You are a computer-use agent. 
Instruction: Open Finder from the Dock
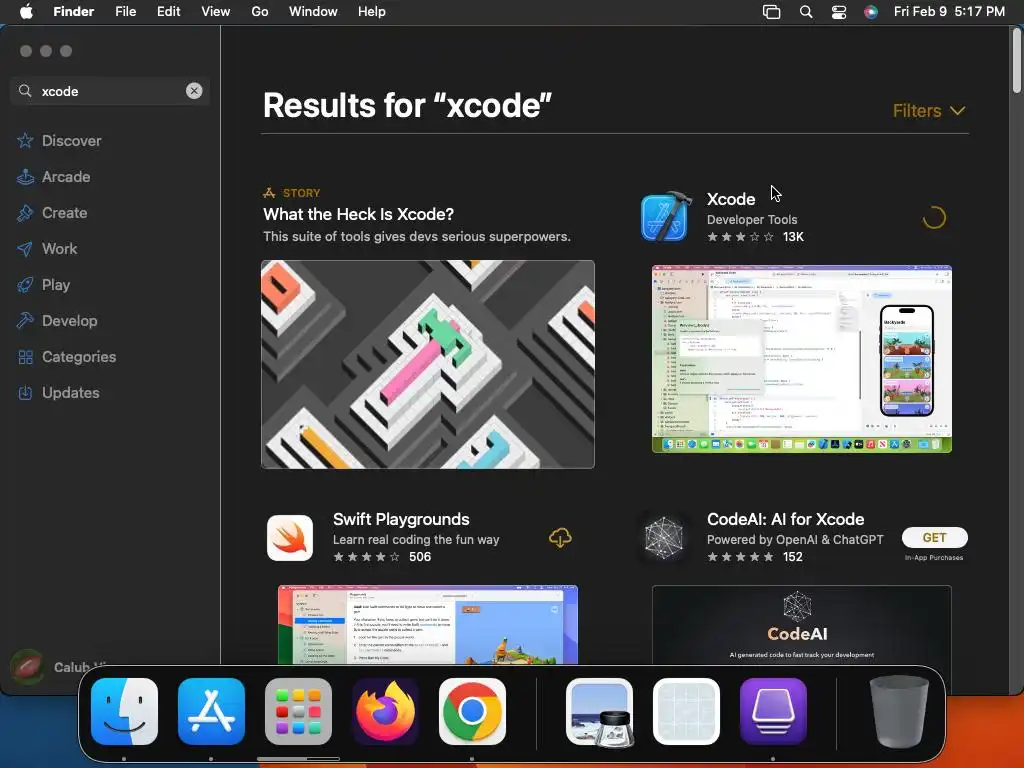pyautogui.click(x=124, y=711)
